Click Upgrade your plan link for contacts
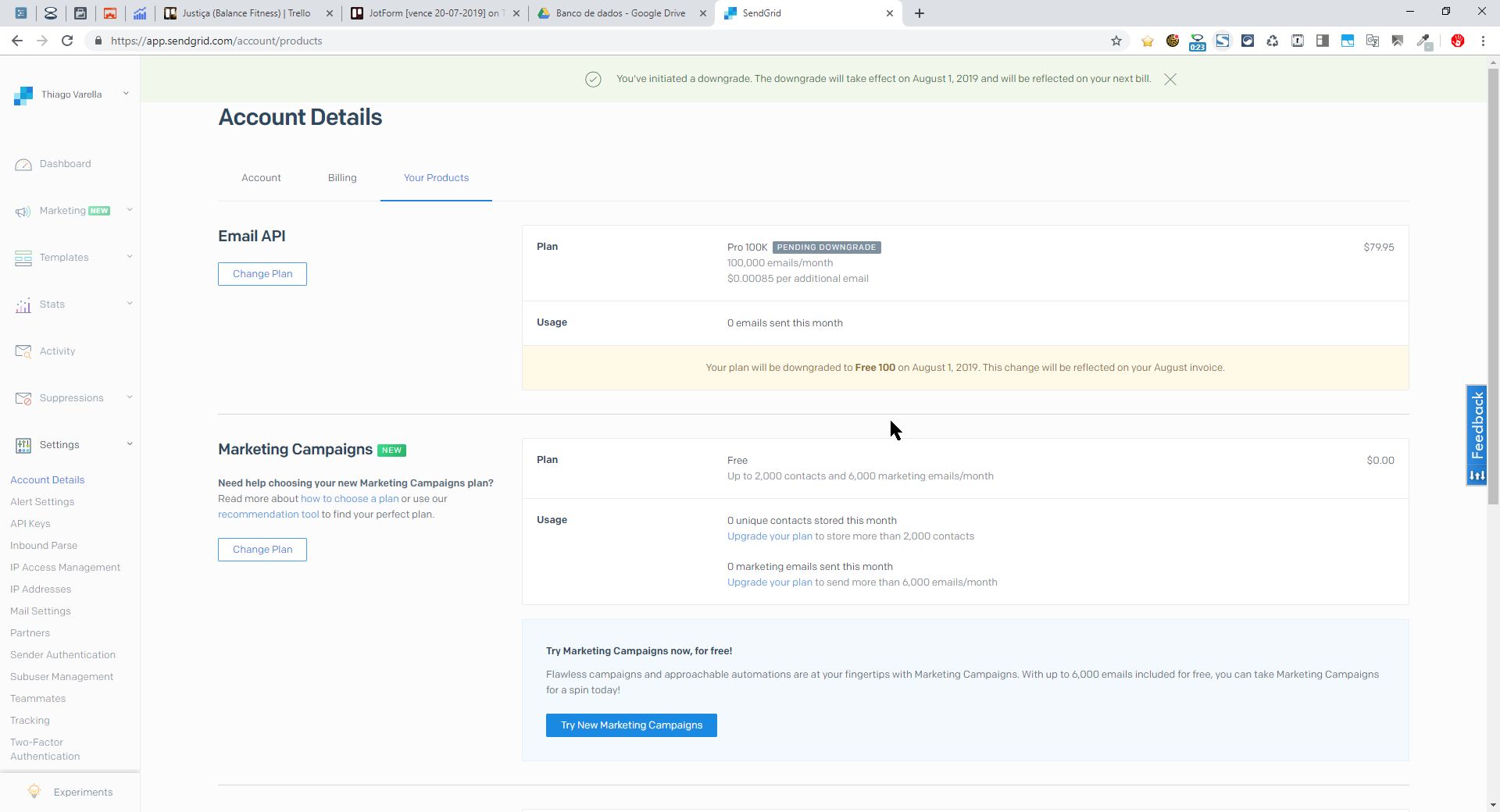The width and height of the screenshot is (1500, 812). coord(770,536)
